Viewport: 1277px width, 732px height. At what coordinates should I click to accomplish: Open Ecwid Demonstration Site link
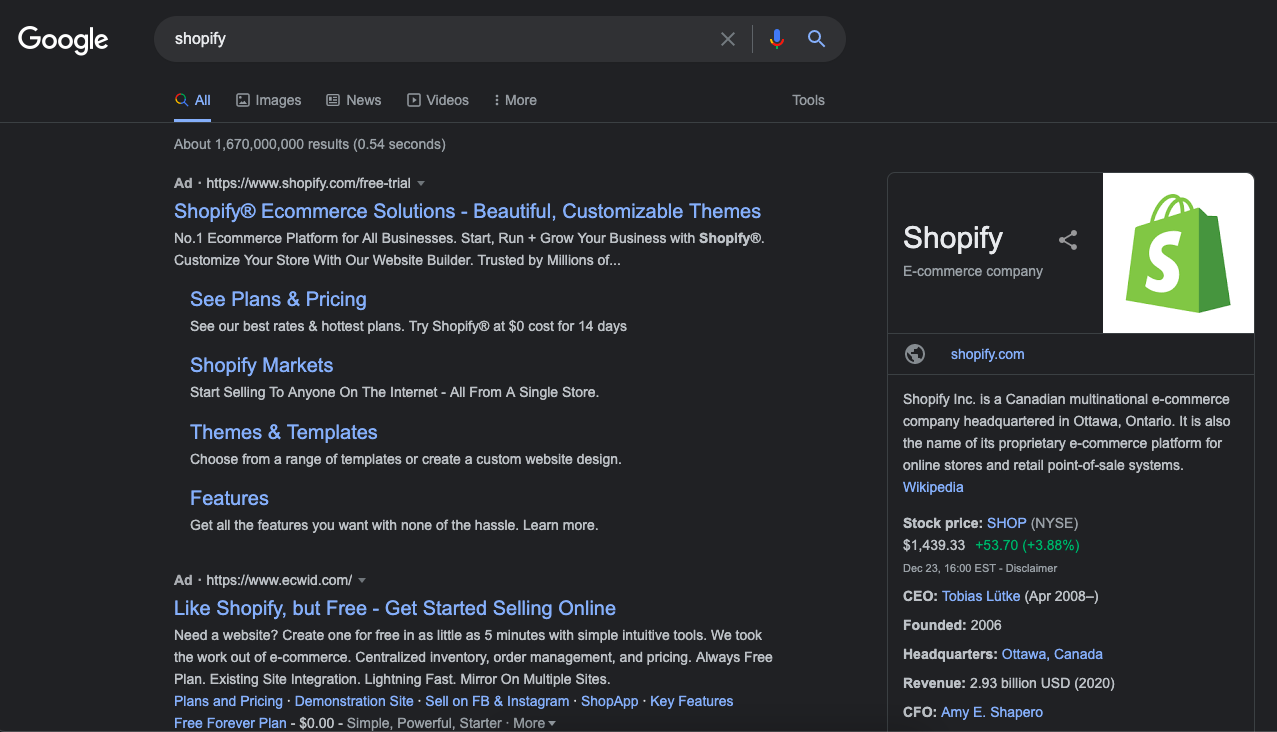coord(354,701)
